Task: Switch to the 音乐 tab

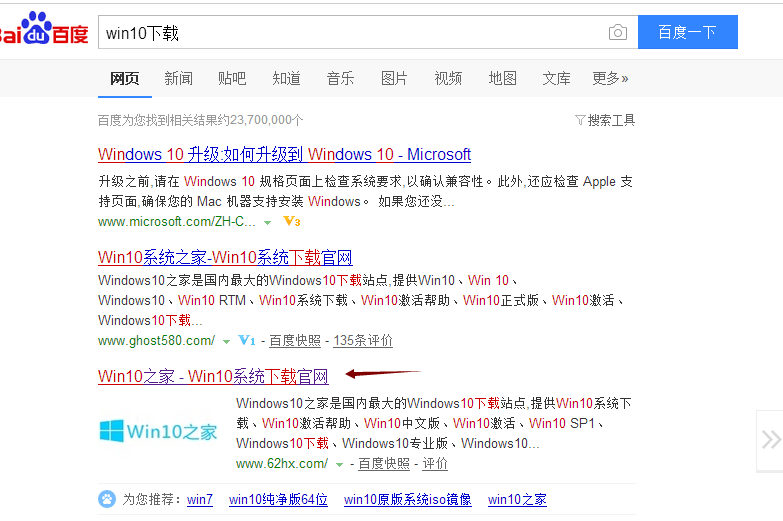Action: tap(340, 78)
